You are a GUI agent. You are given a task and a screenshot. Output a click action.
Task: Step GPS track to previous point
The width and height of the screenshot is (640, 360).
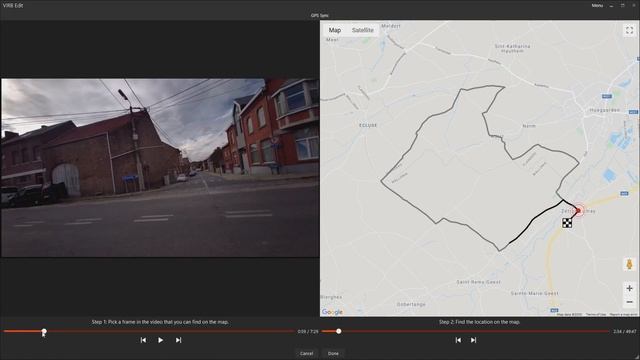(458, 340)
